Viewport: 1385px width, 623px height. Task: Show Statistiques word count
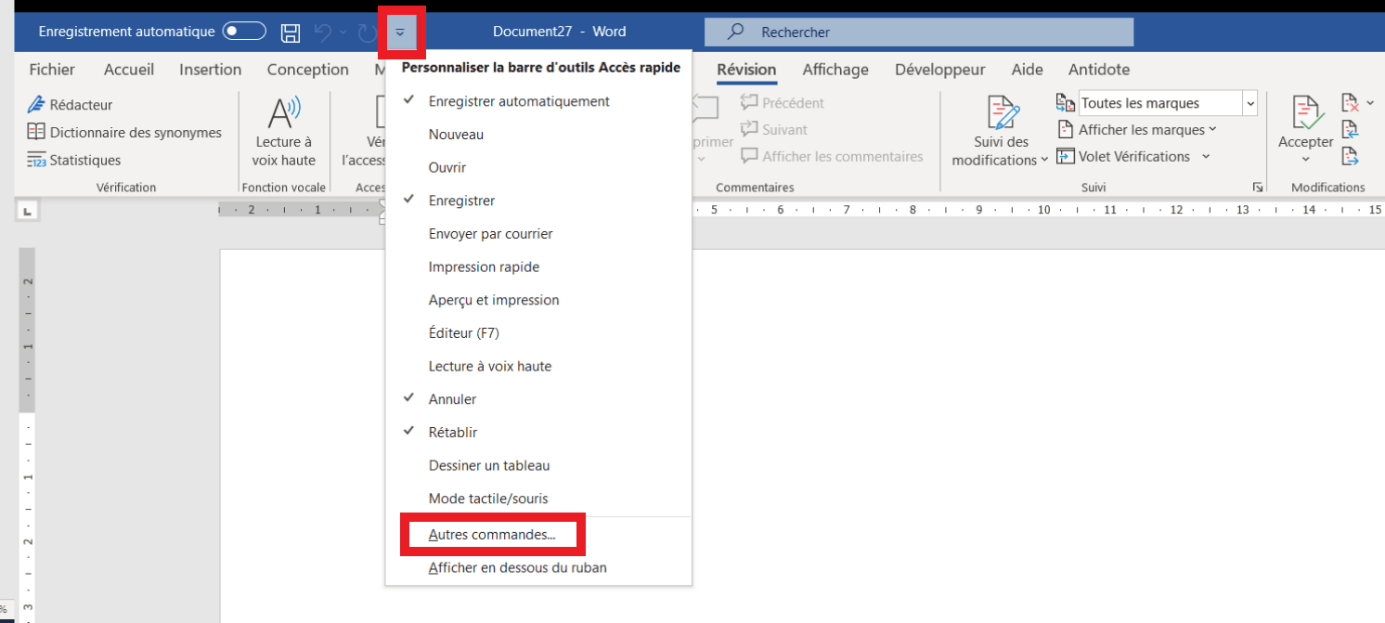point(73,160)
